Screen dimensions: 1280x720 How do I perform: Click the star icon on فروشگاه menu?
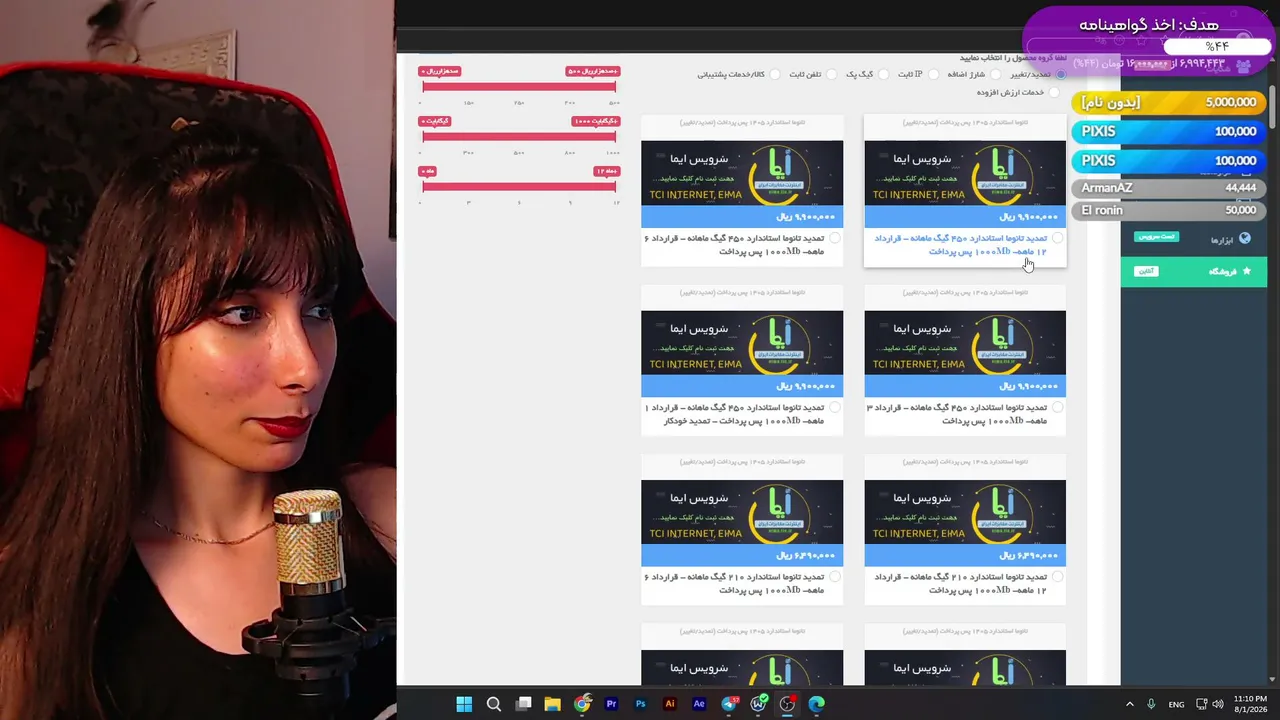pyautogui.click(x=1246, y=271)
